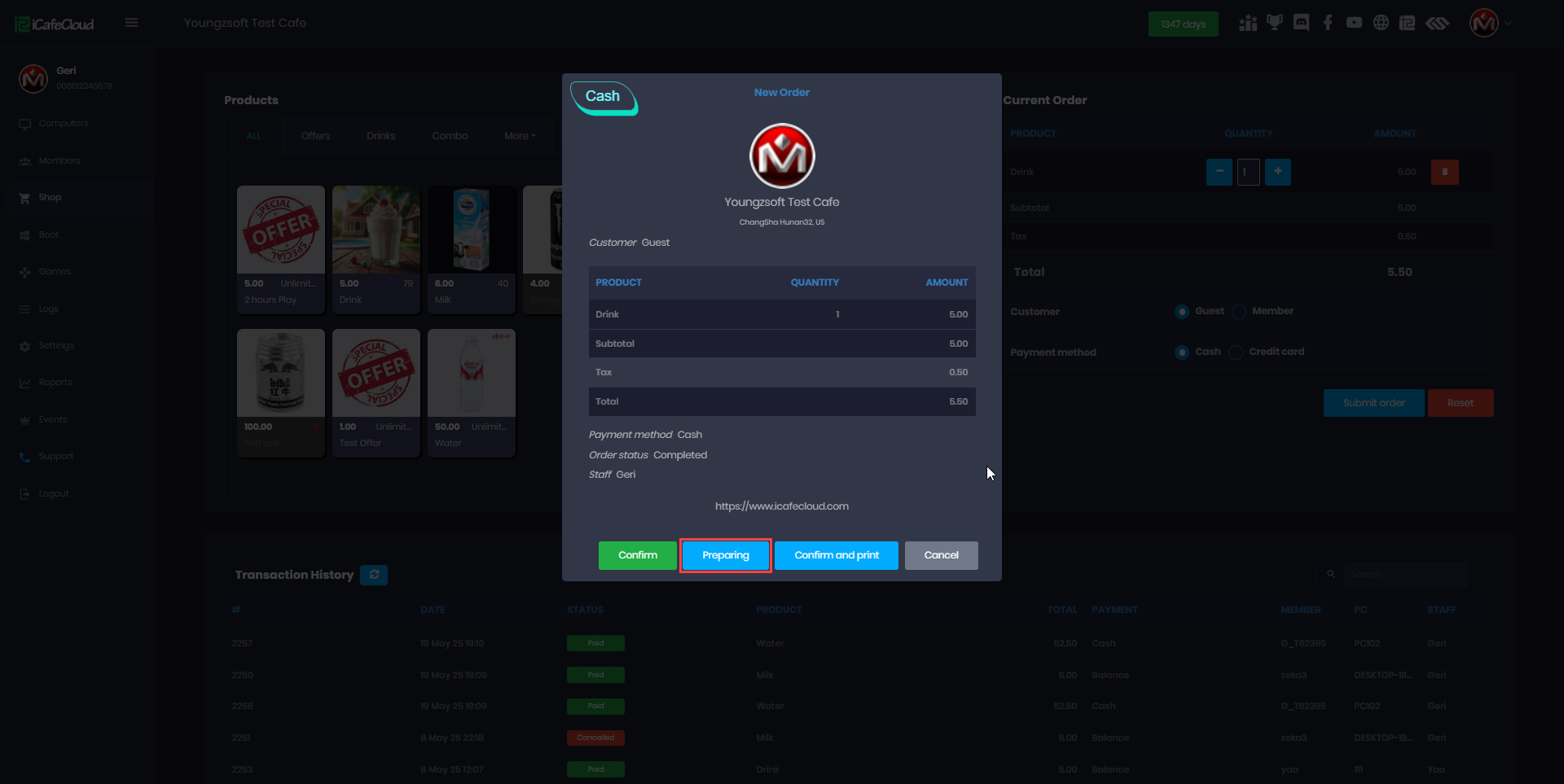Open the Discord chat icon
Viewport: 1564px width, 784px height.
tap(1302, 23)
